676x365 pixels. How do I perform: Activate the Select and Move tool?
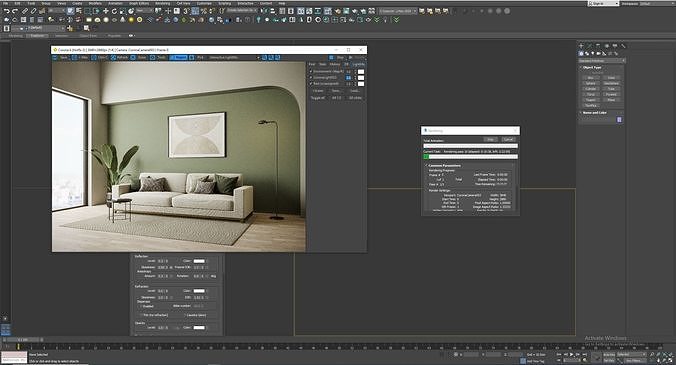(x=106, y=11)
